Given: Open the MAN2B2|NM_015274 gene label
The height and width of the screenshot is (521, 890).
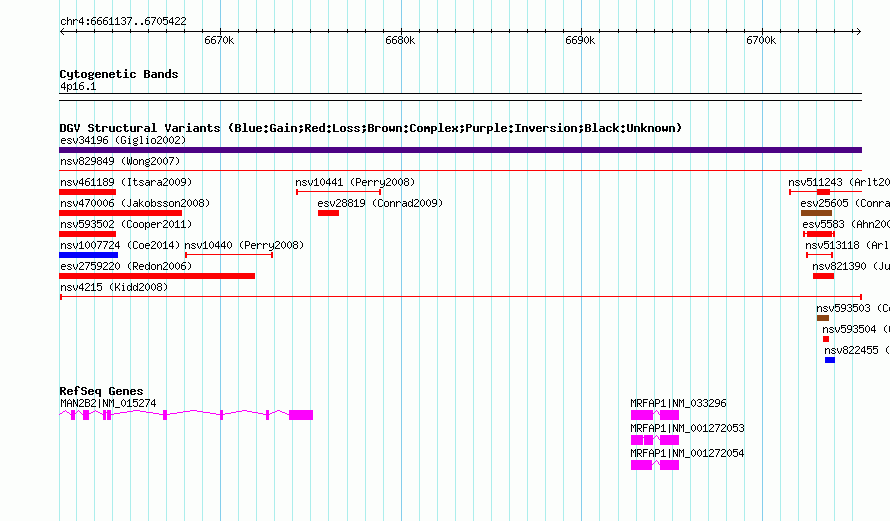Looking at the screenshot, I should pos(108,404).
